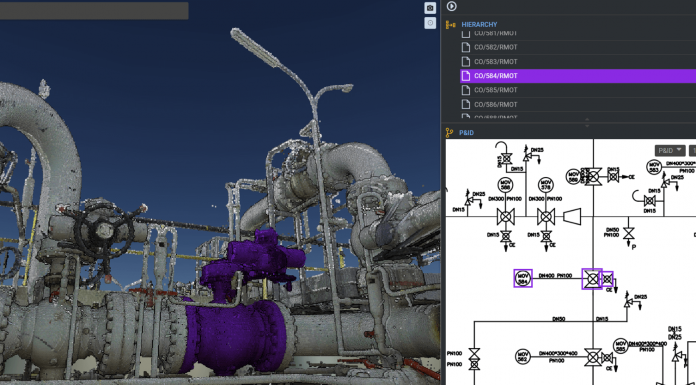Screen dimensions: 696x385
Task: Click the grey bar at top left
Action: point(94,11)
